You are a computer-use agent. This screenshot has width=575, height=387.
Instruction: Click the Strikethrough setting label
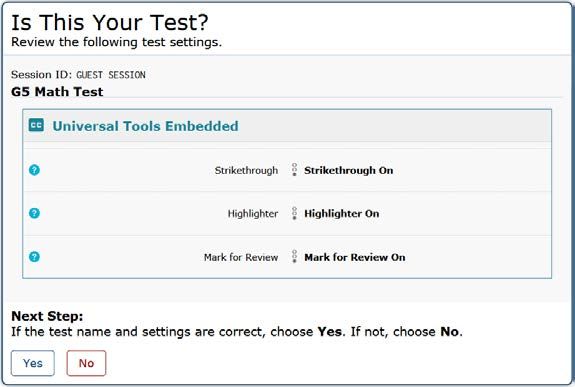pos(246,171)
